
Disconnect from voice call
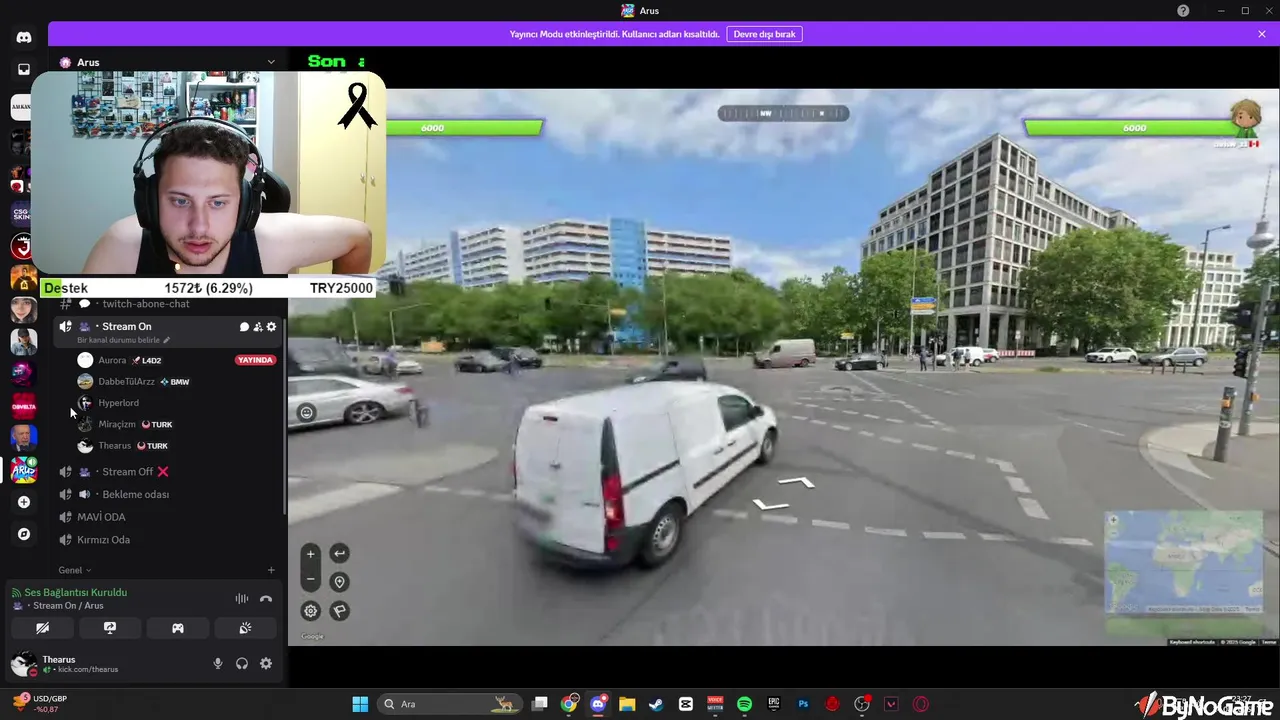pos(266,599)
